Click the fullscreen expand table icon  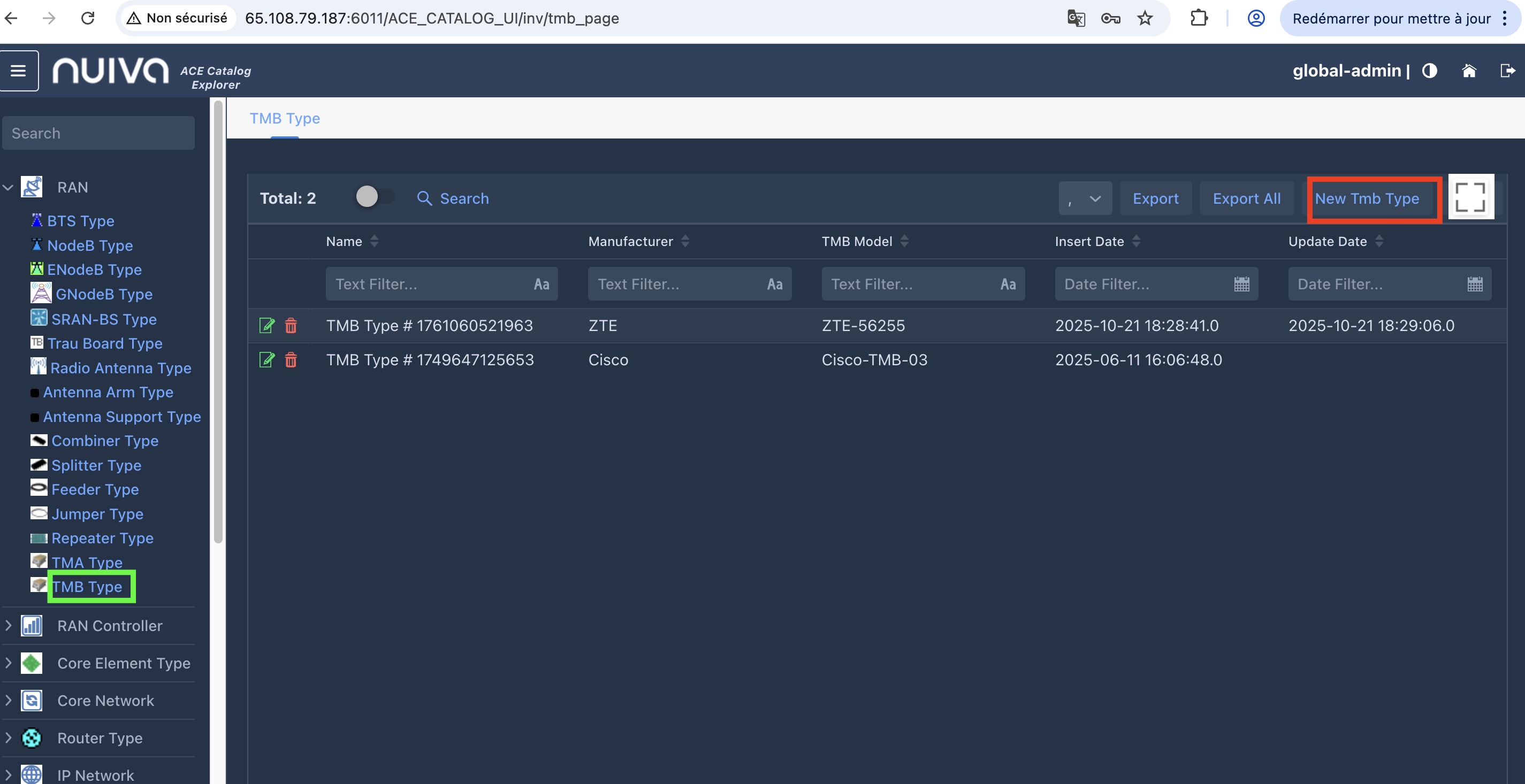pyautogui.click(x=1470, y=197)
